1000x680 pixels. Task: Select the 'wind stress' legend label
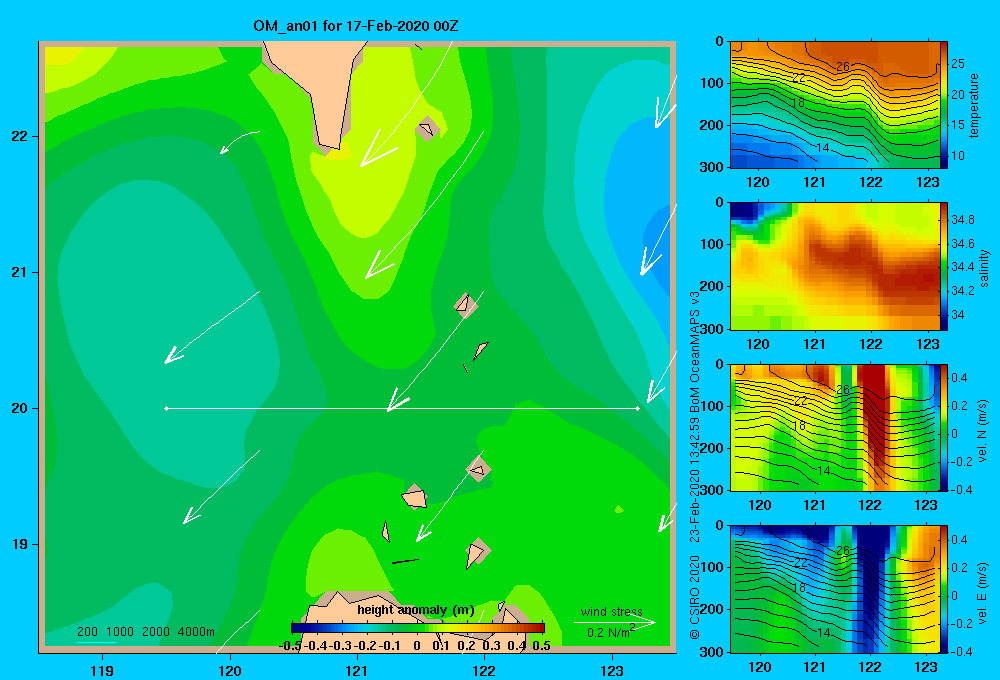pos(611,612)
